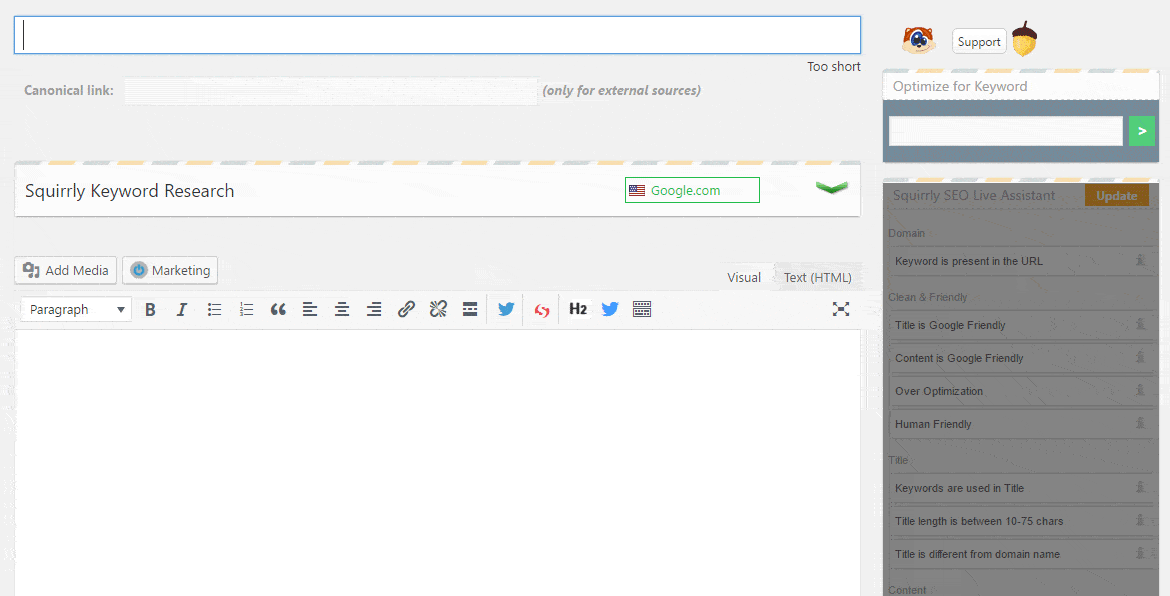Open distraction-free fullscreen mode

click(x=841, y=310)
